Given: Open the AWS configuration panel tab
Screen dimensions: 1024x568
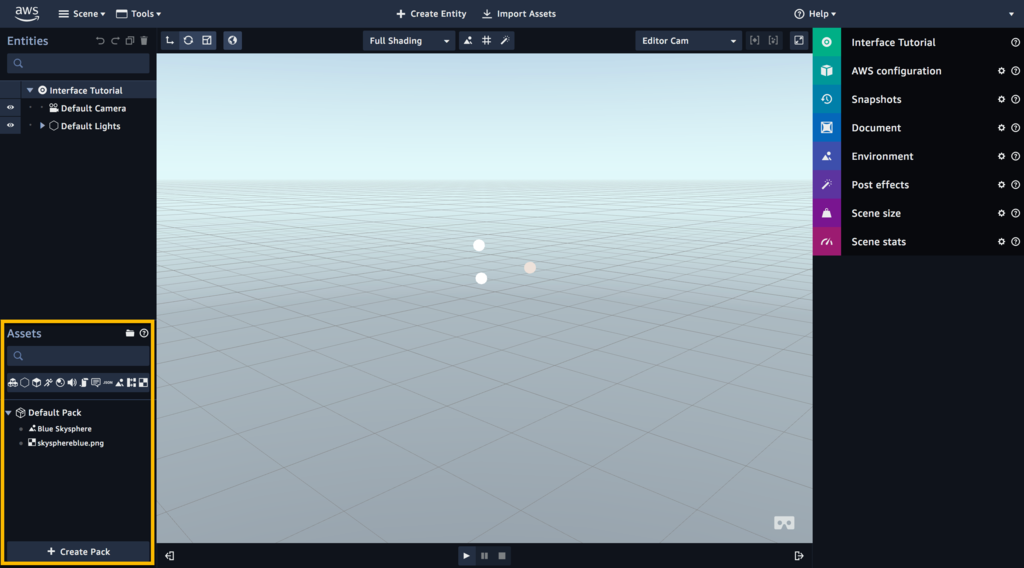Looking at the screenshot, I should [x=827, y=71].
